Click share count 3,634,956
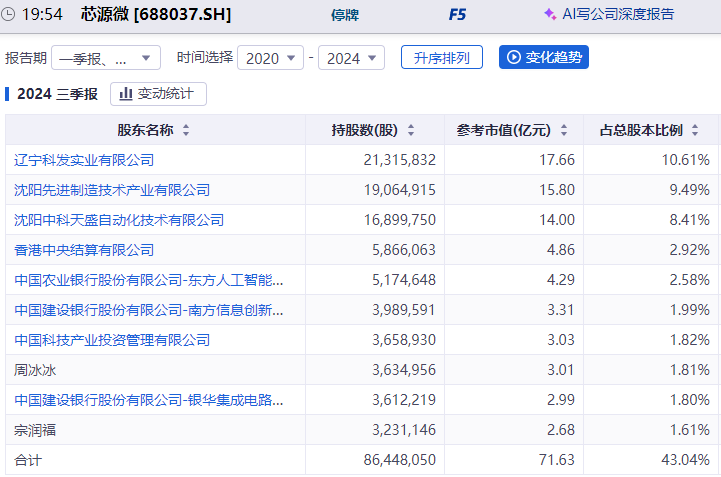Image resolution: width=721 pixels, height=477 pixels. (404, 370)
